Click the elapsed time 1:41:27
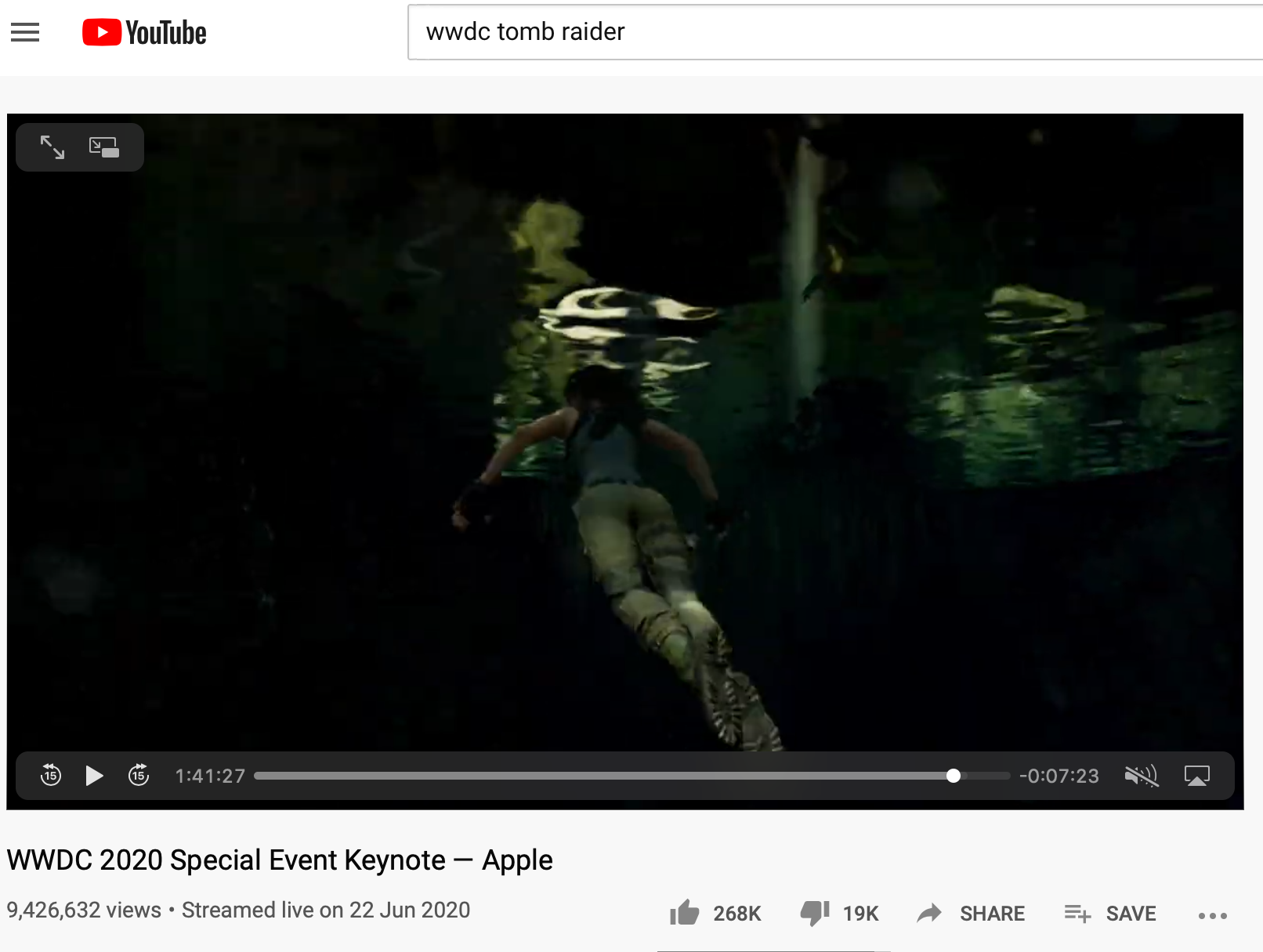The image size is (1263, 952). (x=210, y=776)
